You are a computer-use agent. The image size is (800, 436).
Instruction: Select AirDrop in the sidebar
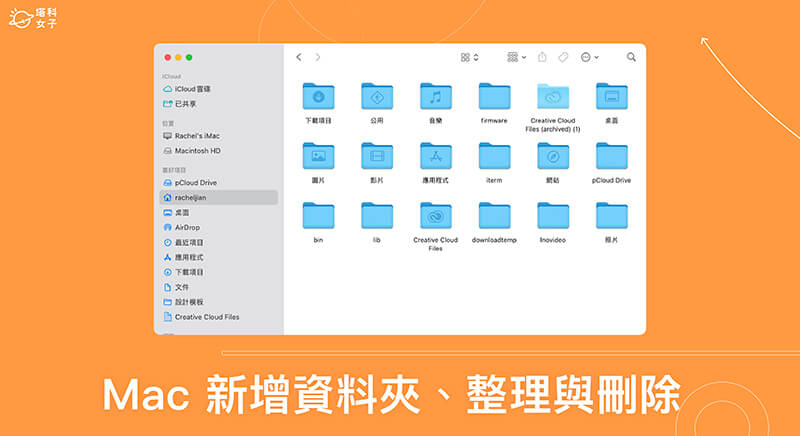click(187, 227)
